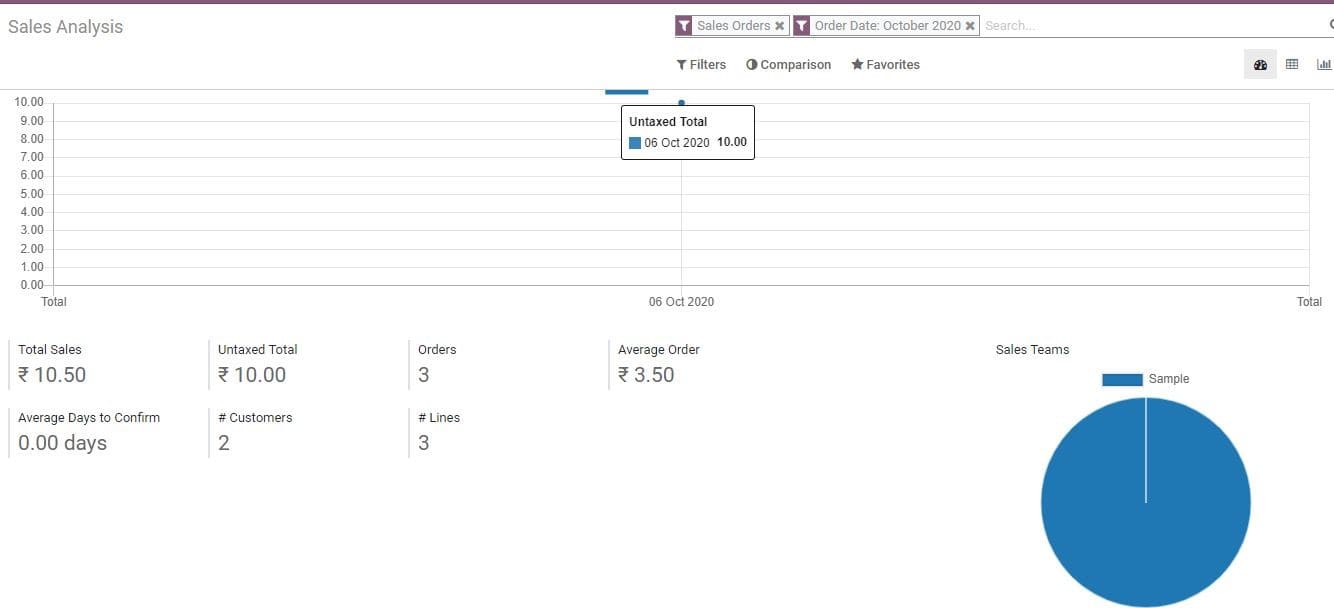Switch to Graph view
This screenshot has width=1334, height=608.
pyautogui.click(x=1324, y=63)
